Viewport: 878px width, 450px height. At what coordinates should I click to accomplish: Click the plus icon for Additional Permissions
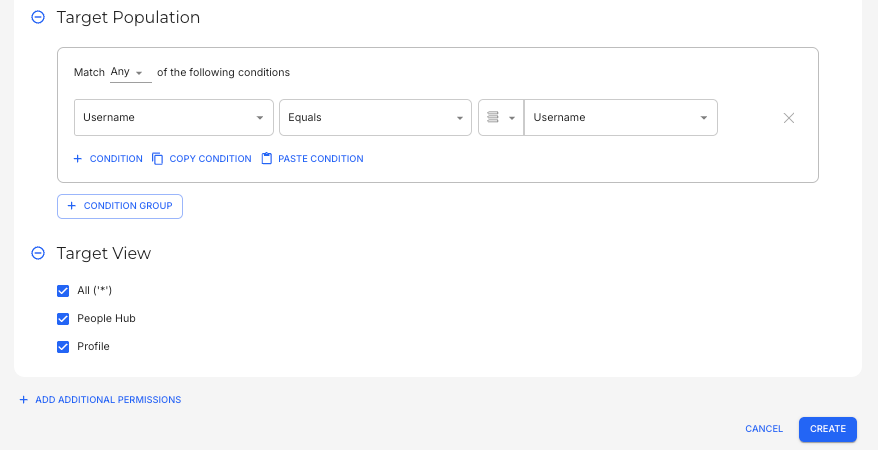click(24, 400)
